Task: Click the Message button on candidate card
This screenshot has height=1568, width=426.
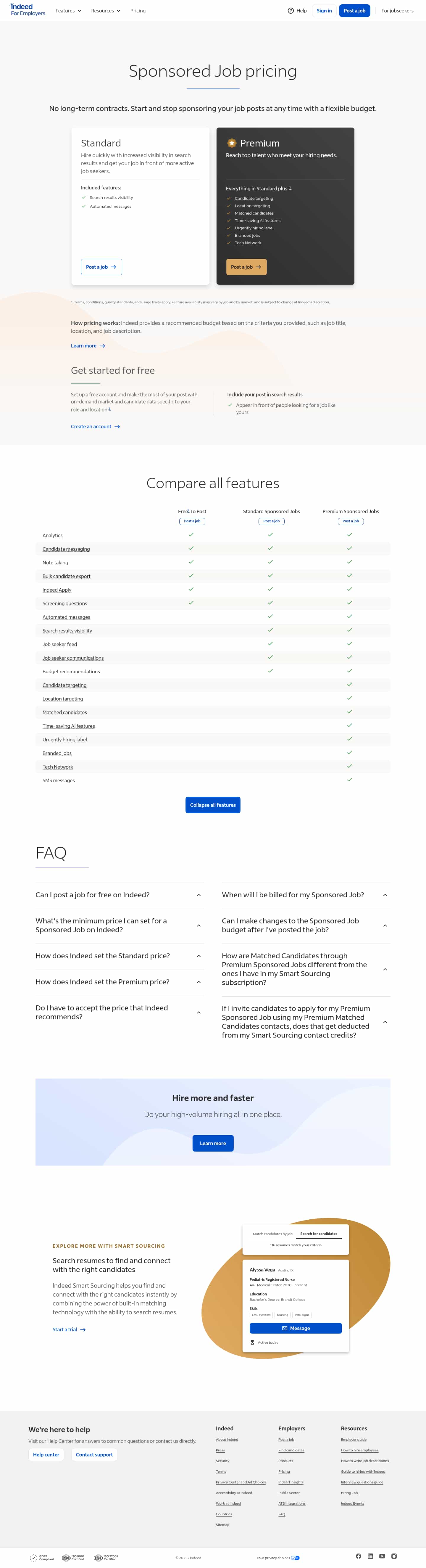Action: (296, 1328)
